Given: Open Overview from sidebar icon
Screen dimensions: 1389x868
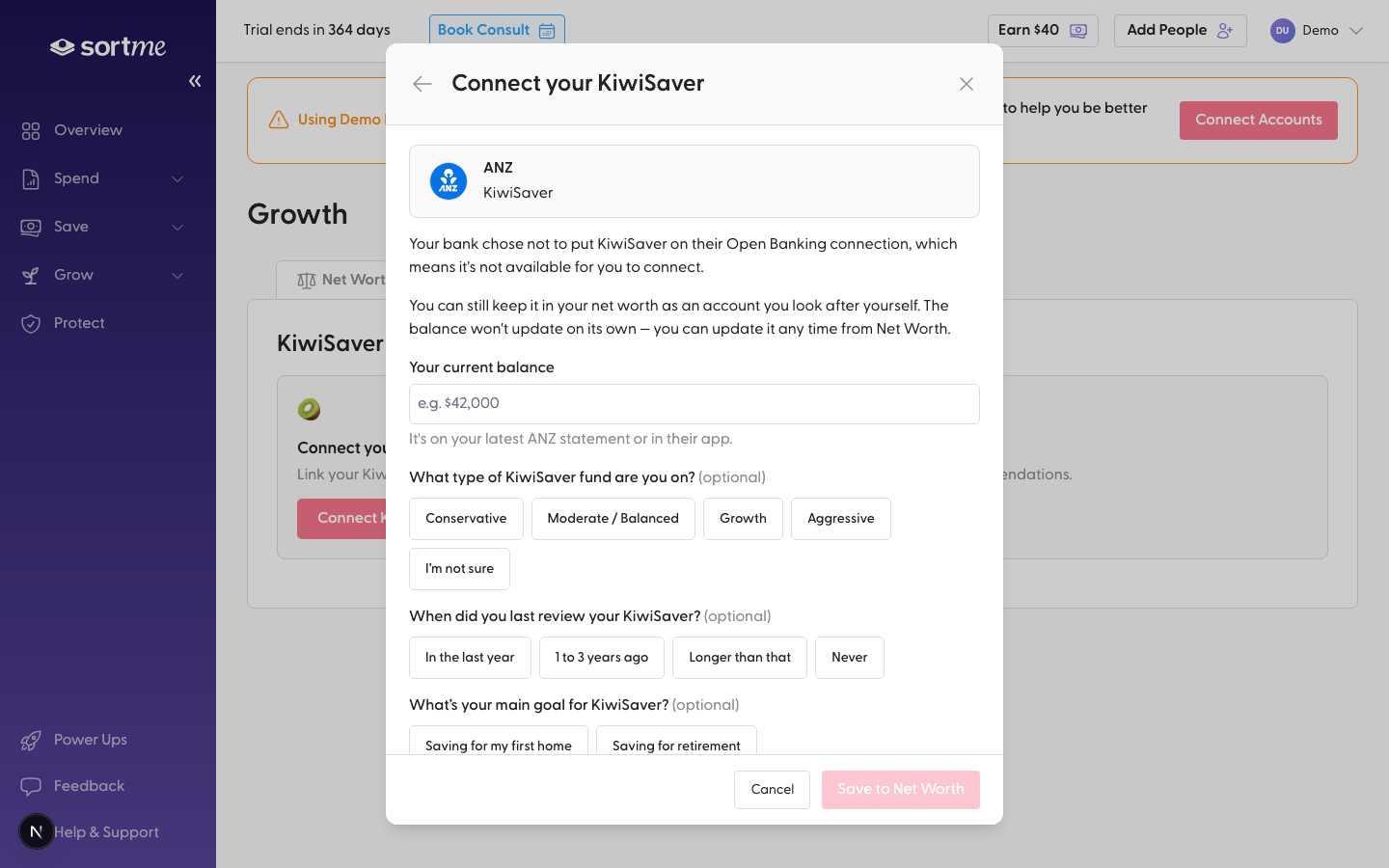Looking at the screenshot, I should pos(31,130).
